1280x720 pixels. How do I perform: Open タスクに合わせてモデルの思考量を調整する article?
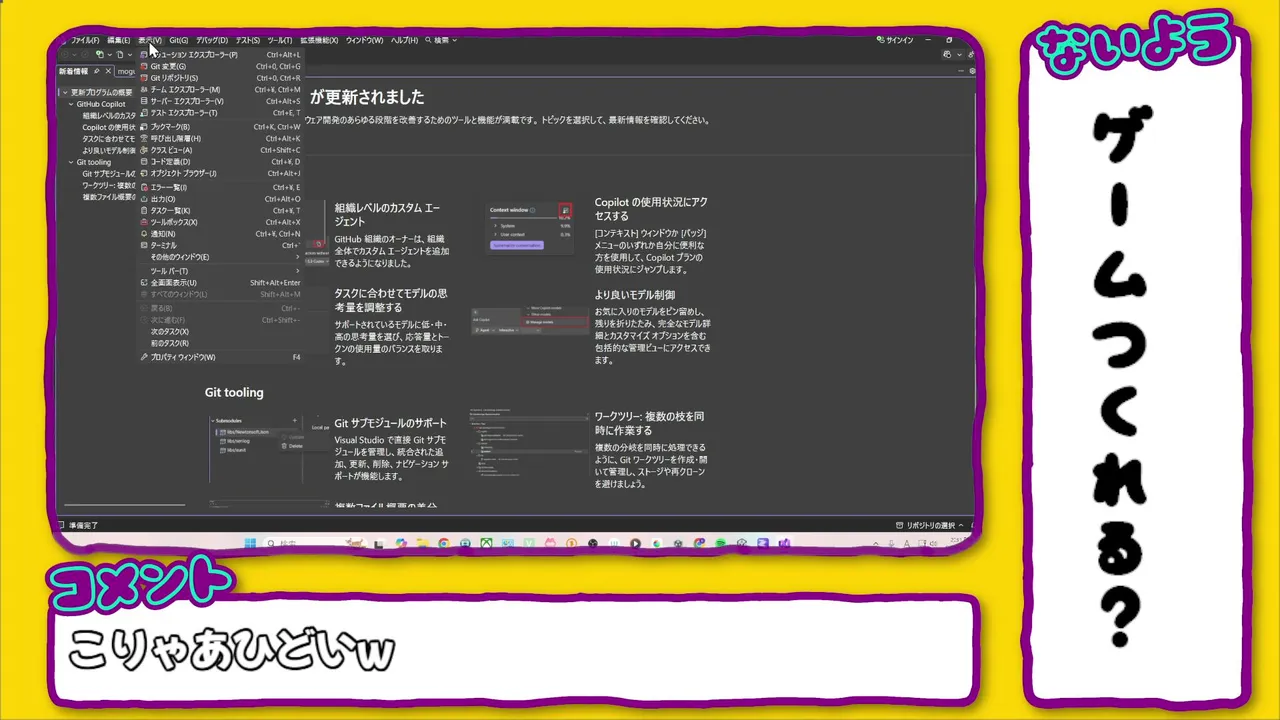[x=391, y=300]
